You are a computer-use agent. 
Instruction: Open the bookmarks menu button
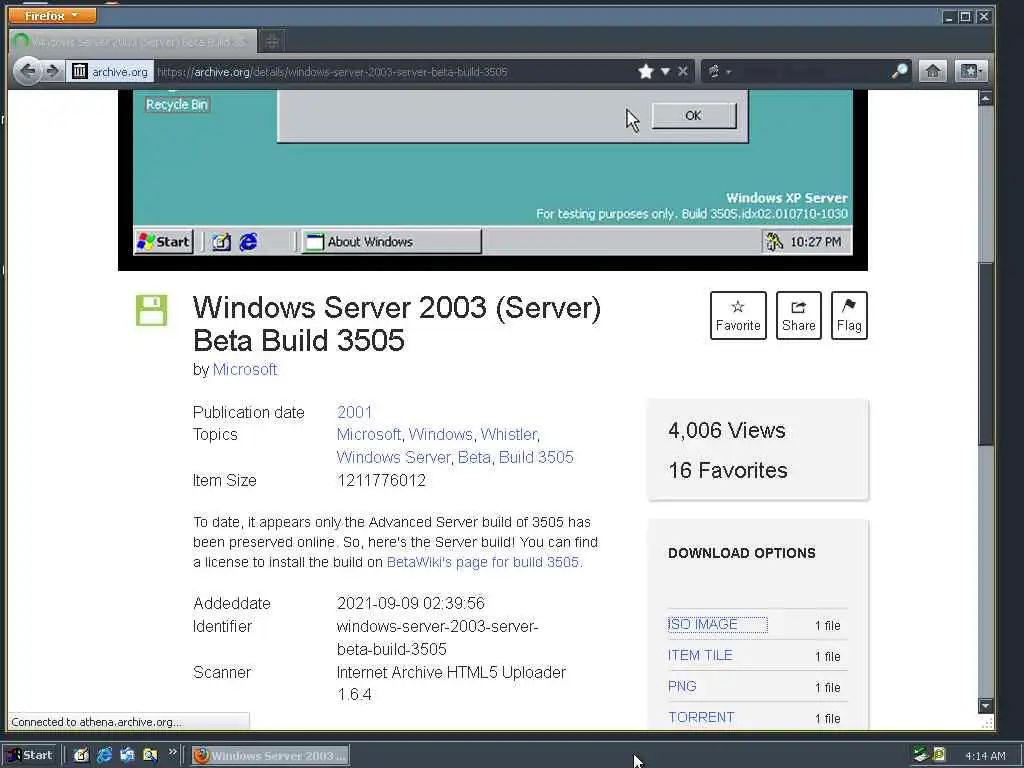pyautogui.click(x=970, y=71)
